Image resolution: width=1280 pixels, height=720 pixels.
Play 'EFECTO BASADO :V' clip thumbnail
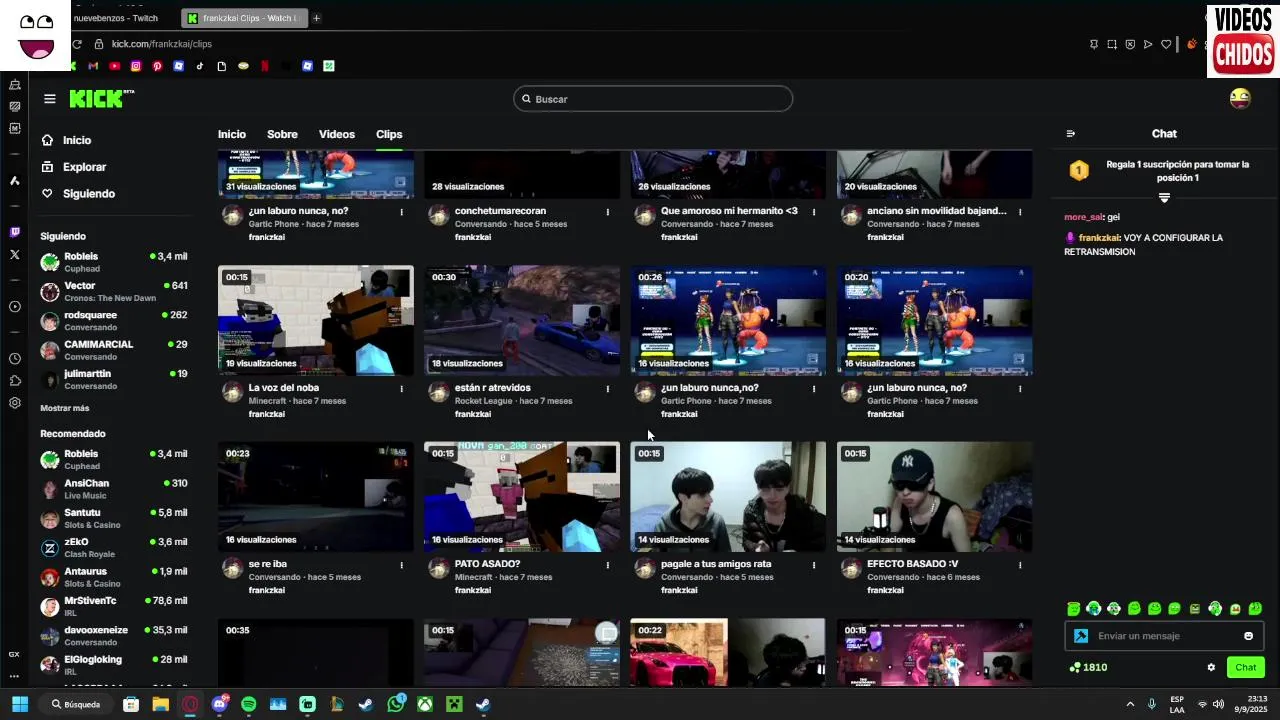(x=934, y=497)
